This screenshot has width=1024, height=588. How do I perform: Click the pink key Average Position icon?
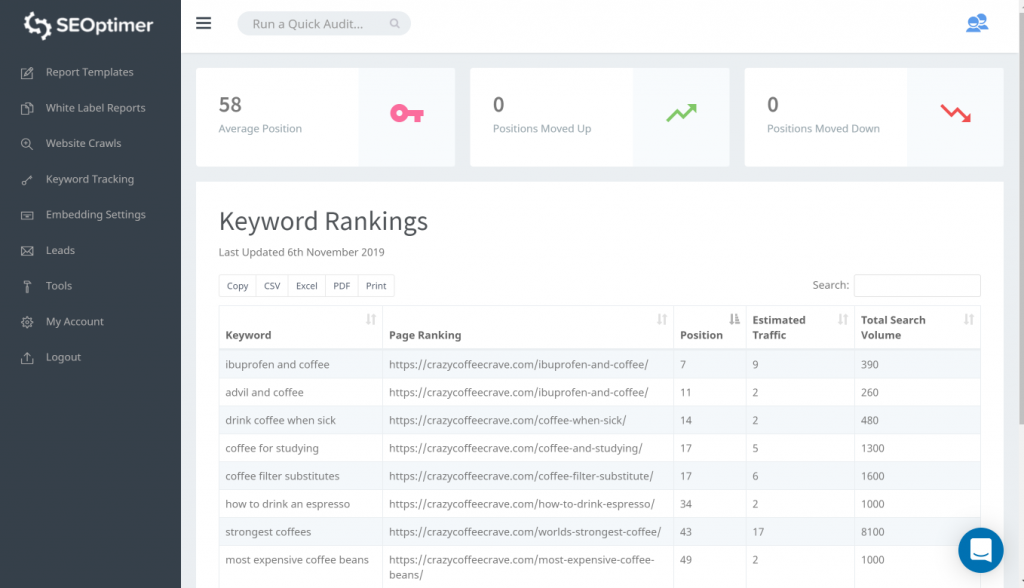[407, 114]
